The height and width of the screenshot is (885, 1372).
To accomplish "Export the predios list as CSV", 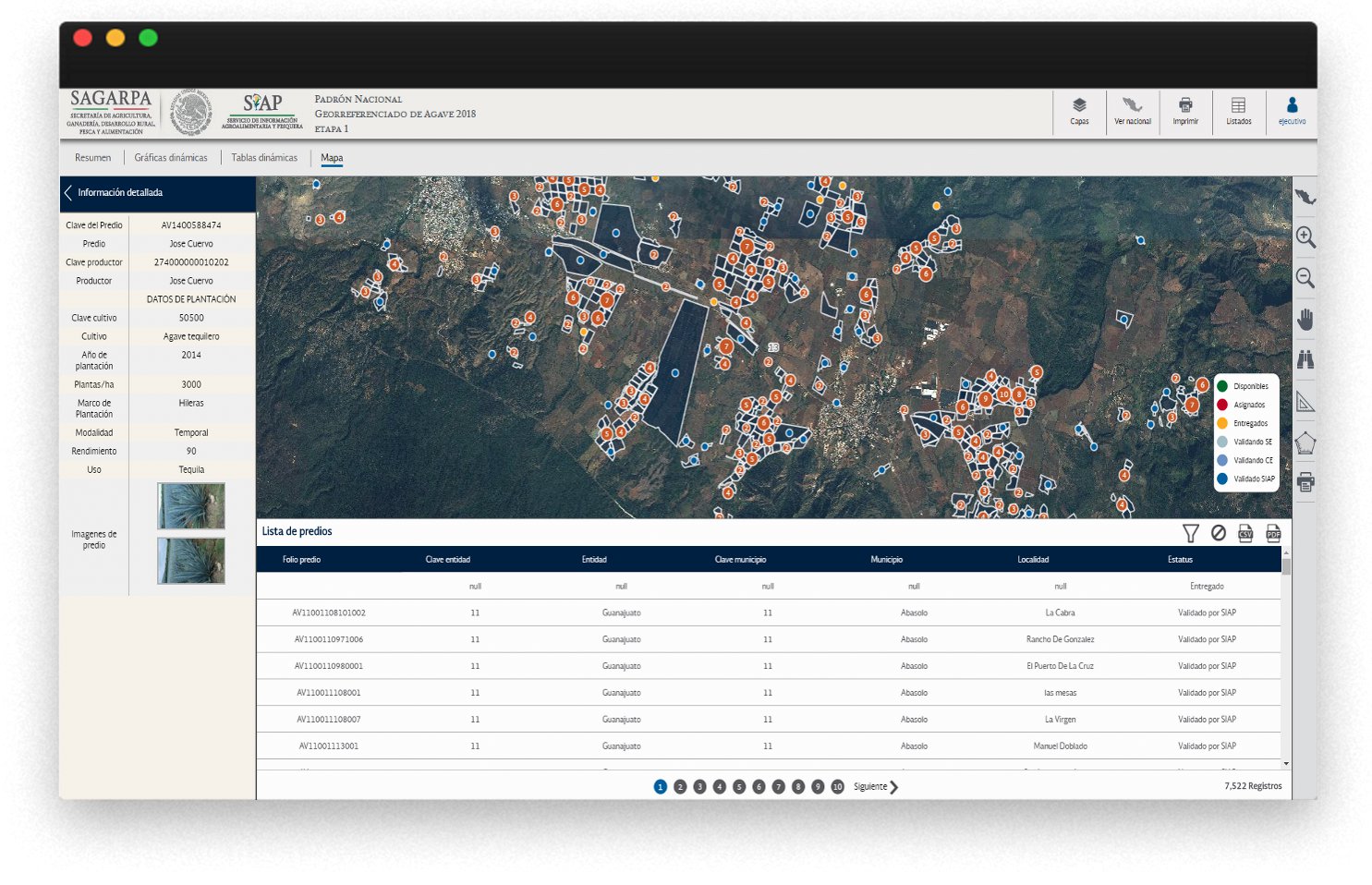I will point(1245,533).
